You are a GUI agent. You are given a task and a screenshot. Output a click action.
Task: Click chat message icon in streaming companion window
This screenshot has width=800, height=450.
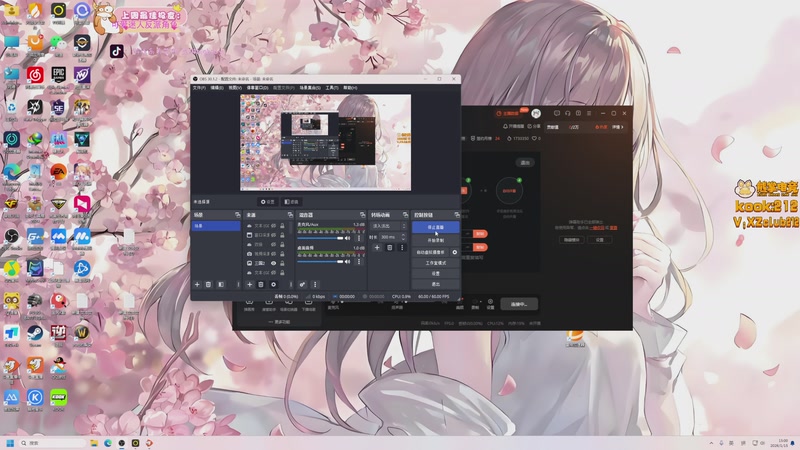[557, 113]
